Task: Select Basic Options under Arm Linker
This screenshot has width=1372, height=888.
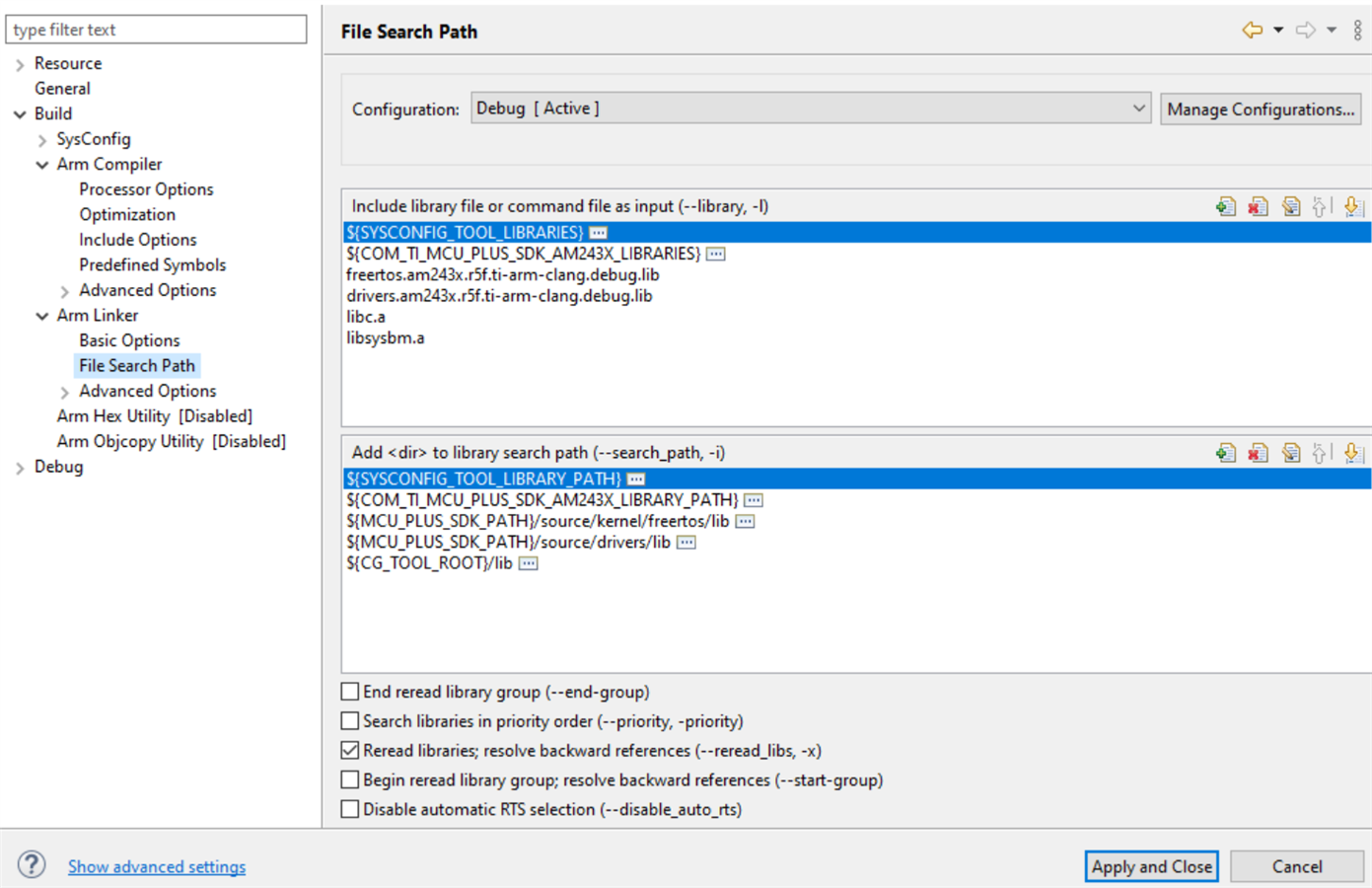Action: tap(129, 340)
